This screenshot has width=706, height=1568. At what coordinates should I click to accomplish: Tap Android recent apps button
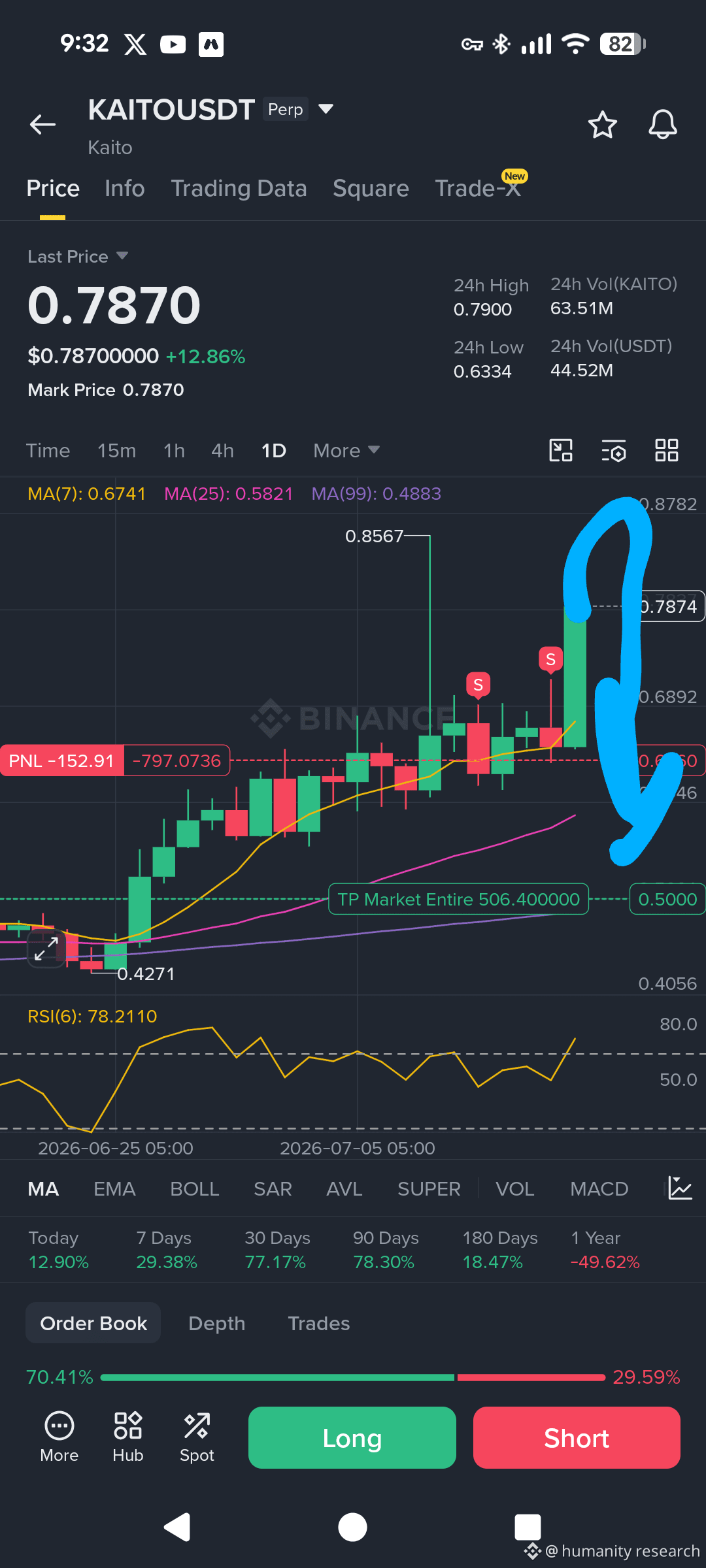tap(528, 1527)
